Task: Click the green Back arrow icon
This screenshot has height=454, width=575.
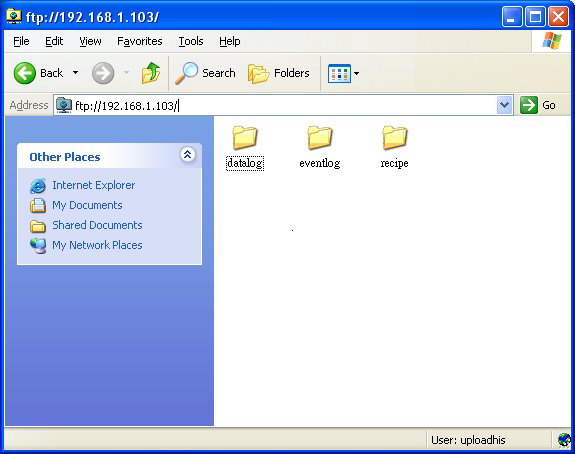Action: click(x=25, y=73)
